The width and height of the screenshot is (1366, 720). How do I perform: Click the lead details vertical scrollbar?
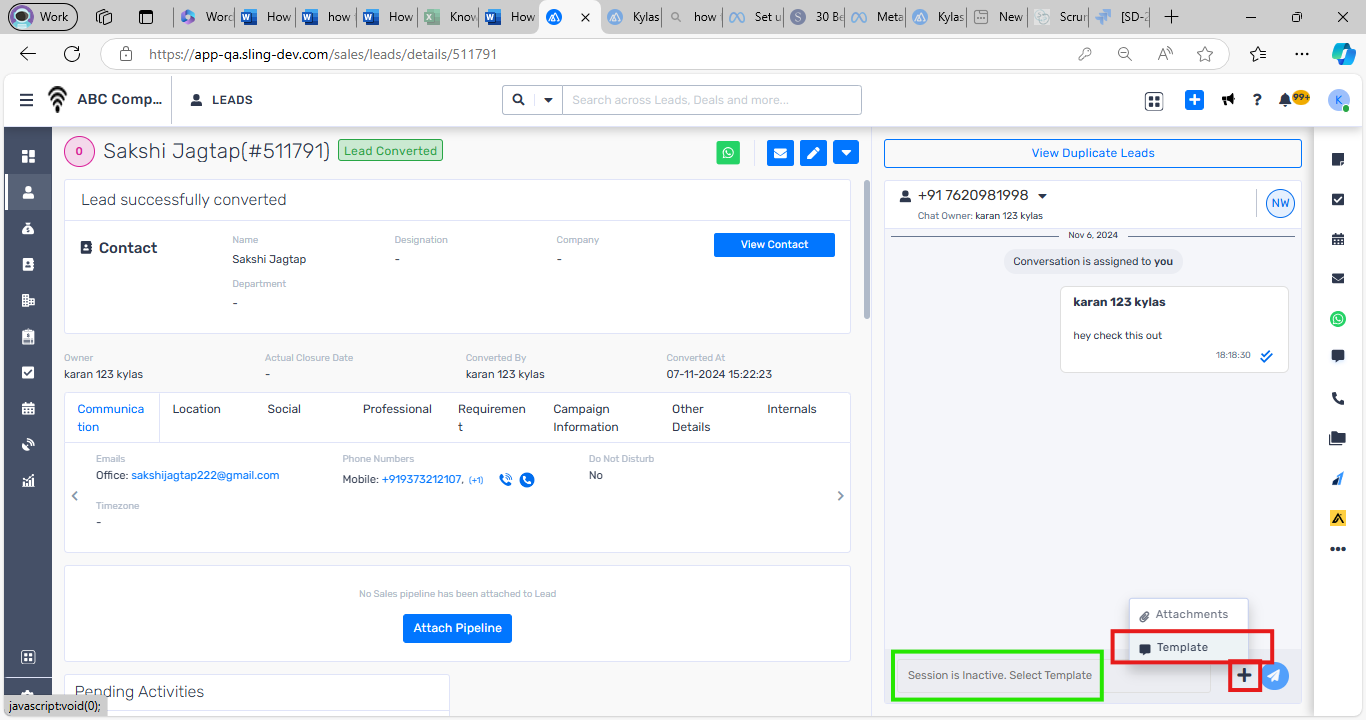[x=866, y=250]
